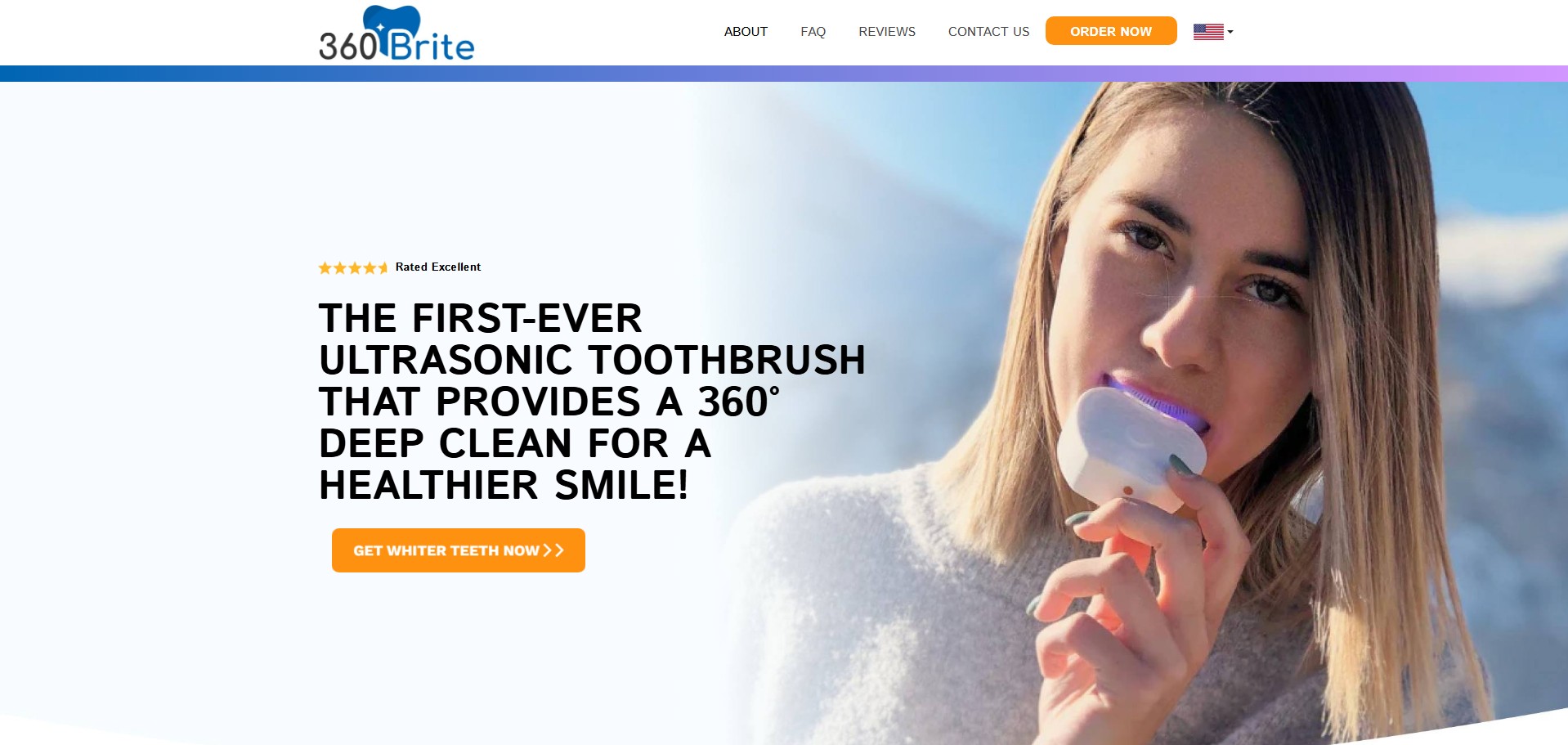Viewport: 1568px width, 745px height.
Task: Click the Order Now button
Action: point(1111,31)
